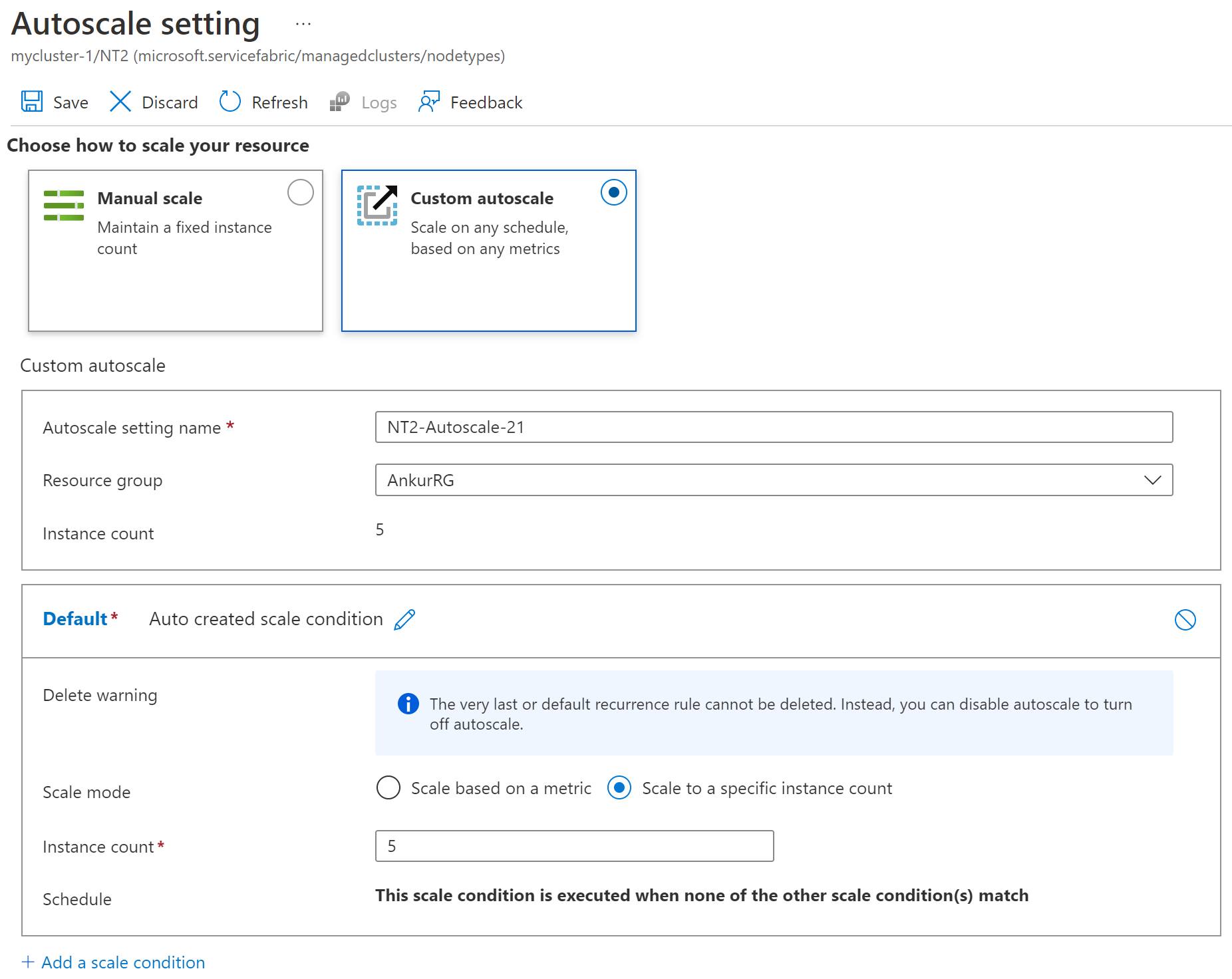
Task: Click the disable icon on Default condition
Action: (x=1185, y=620)
